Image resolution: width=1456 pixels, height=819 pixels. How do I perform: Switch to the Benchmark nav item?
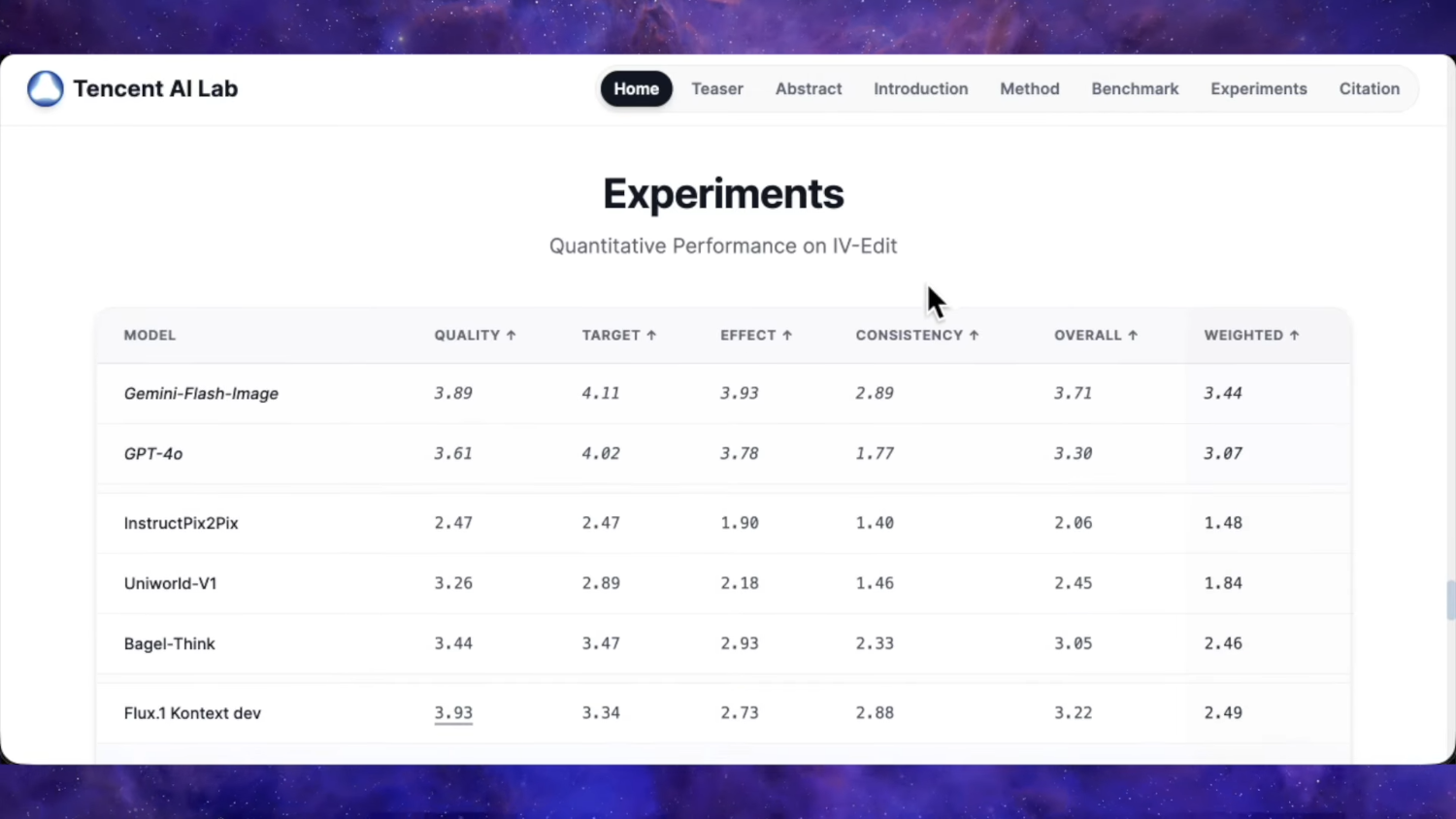[x=1135, y=88]
